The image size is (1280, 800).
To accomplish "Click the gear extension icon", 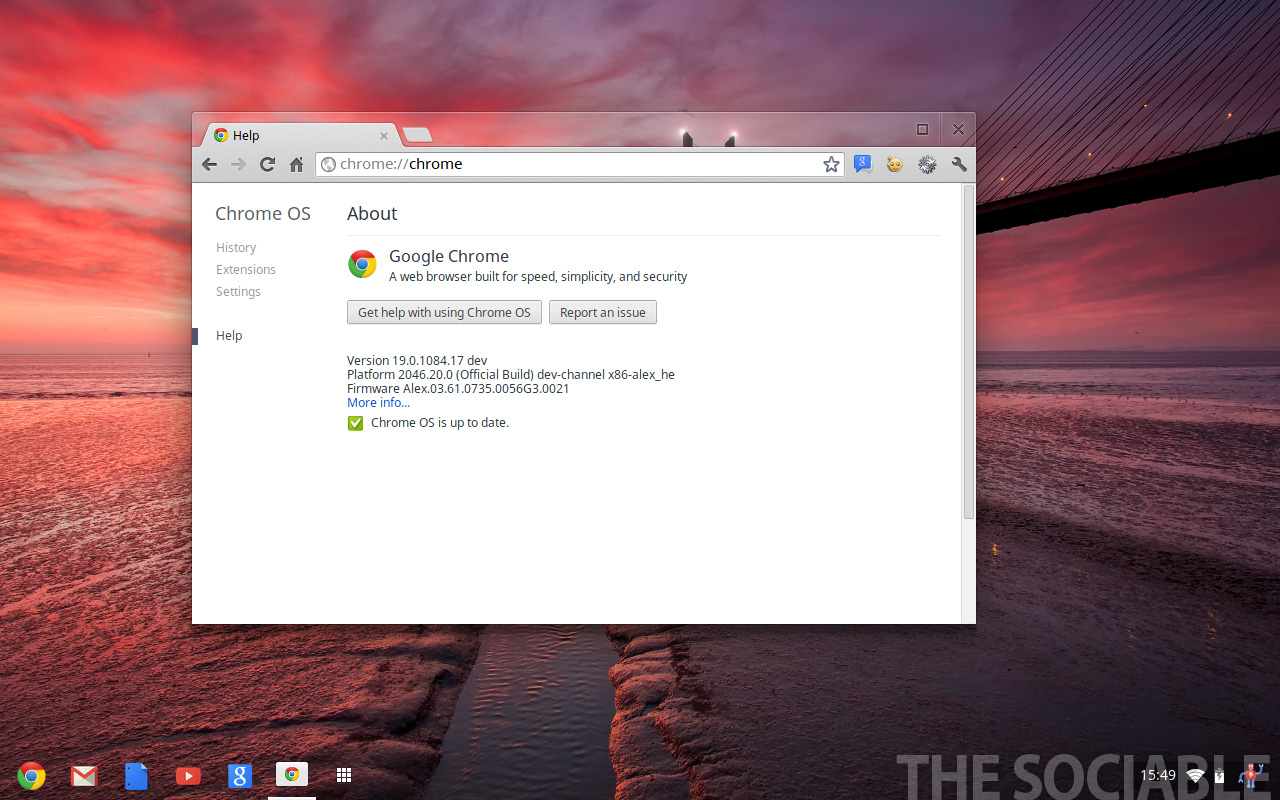I will (x=927, y=165).
